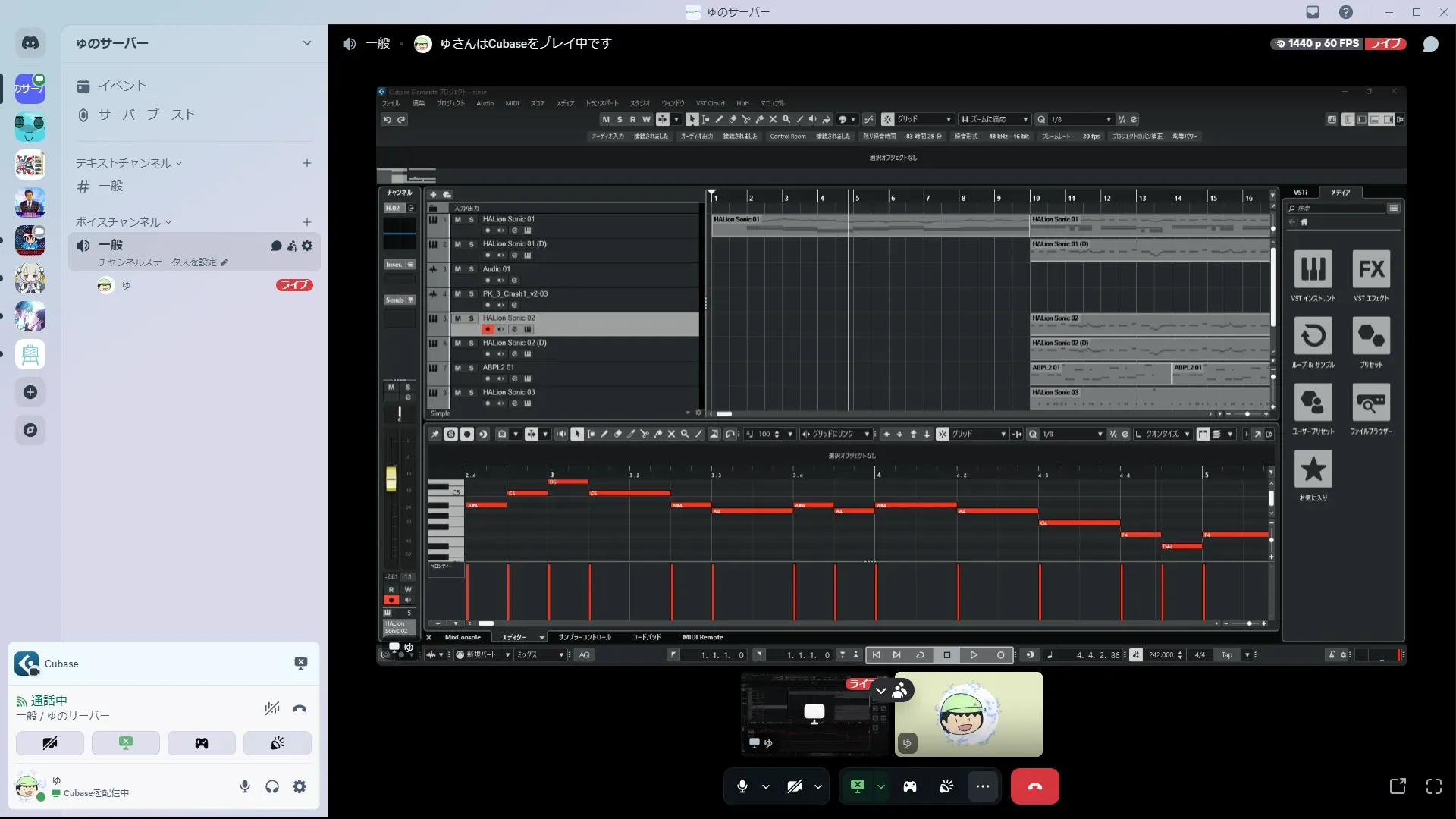The image size is (1456, 819).
Task: Open the explore servers compass icon
Action: click(30, 430)
